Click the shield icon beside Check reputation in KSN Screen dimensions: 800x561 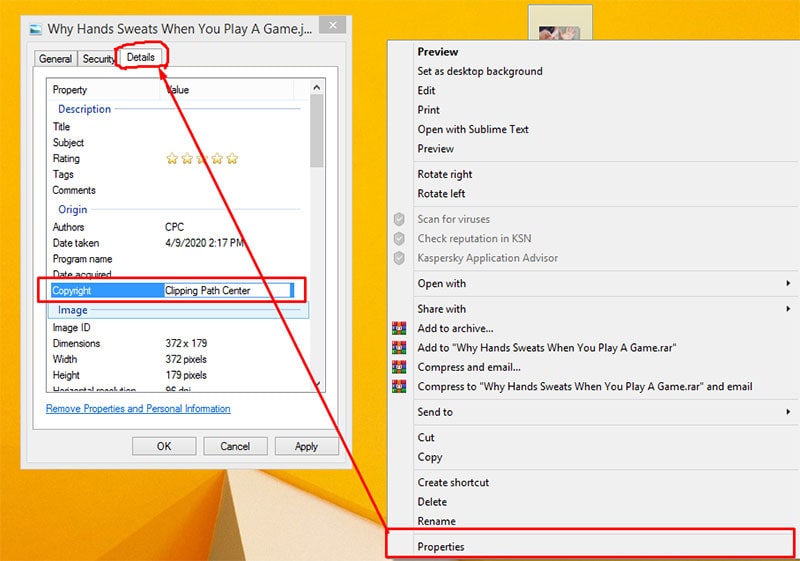coord(399,239)
